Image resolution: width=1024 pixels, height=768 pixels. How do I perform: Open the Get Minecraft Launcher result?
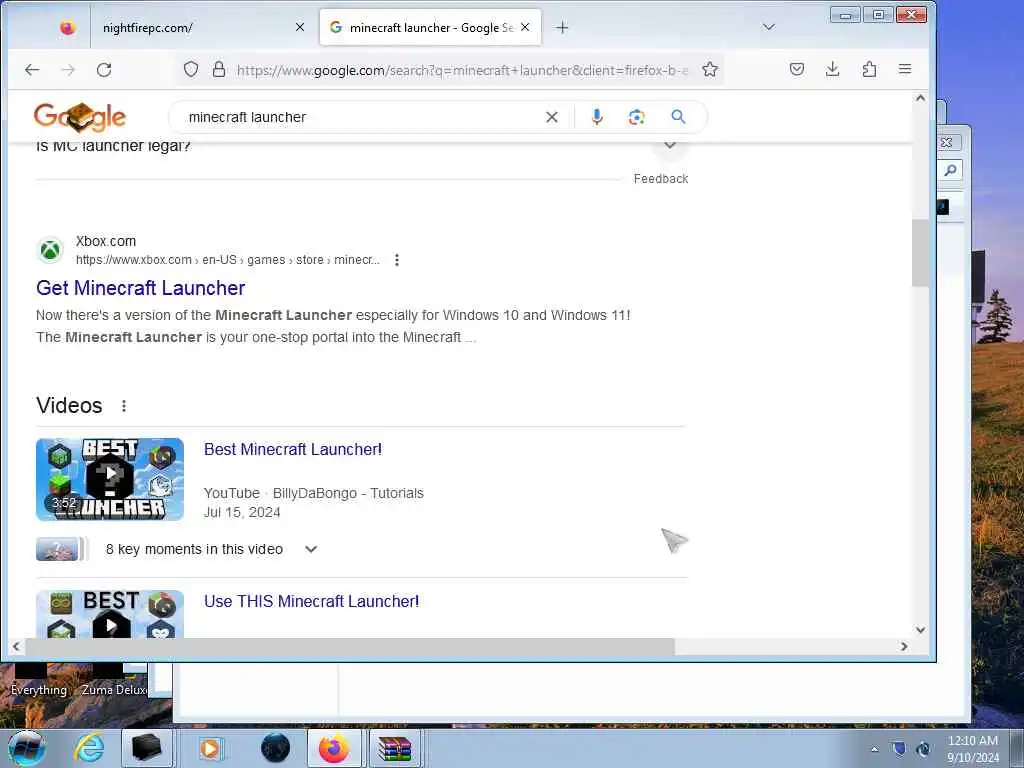pyautogui.click(x=140, y=288)
